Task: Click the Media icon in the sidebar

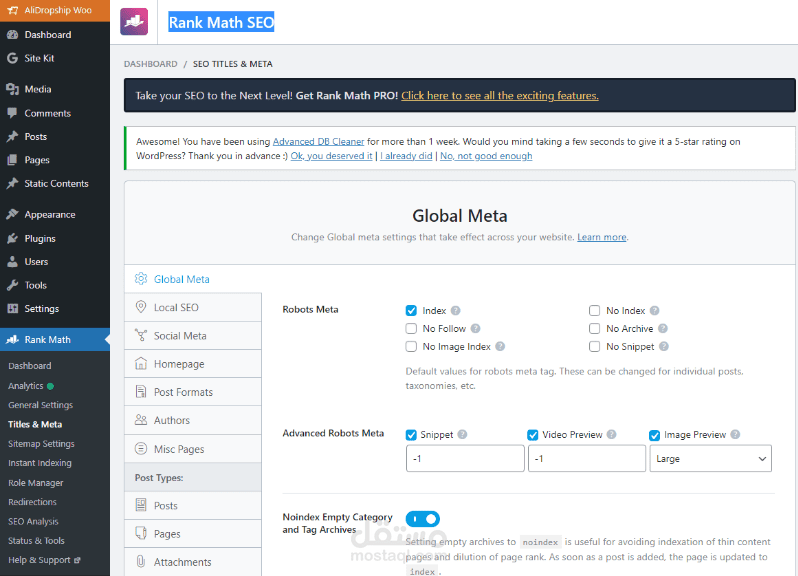Action: [x=13, y=89]
